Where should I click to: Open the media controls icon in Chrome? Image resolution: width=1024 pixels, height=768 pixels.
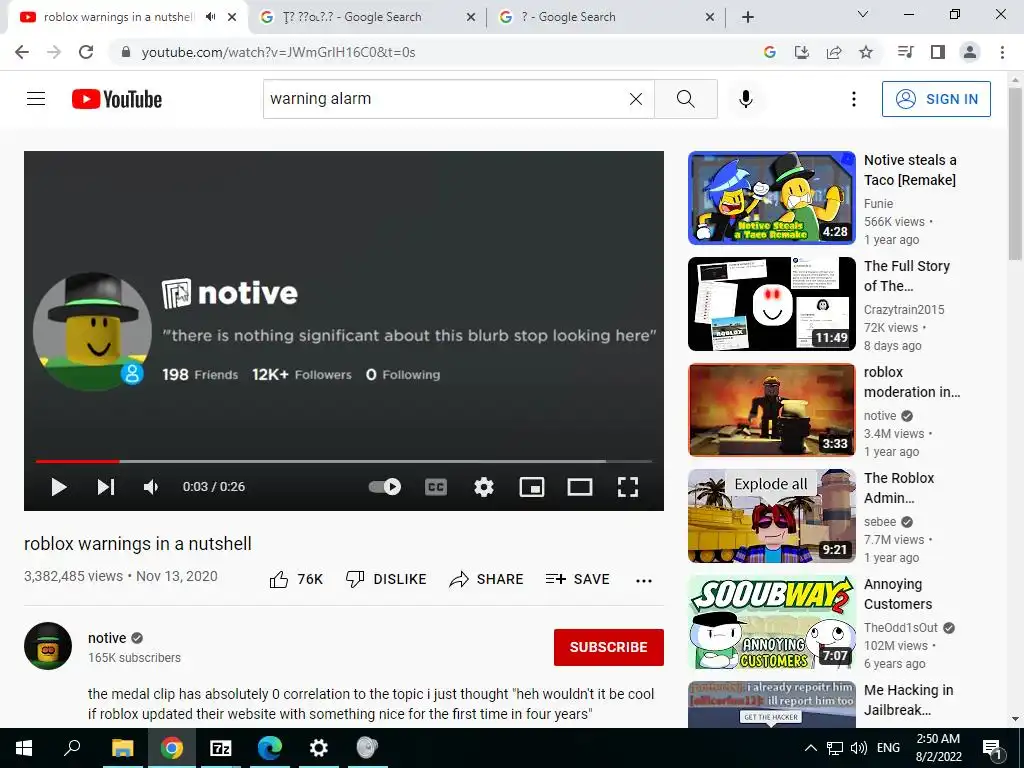[905, 52]
